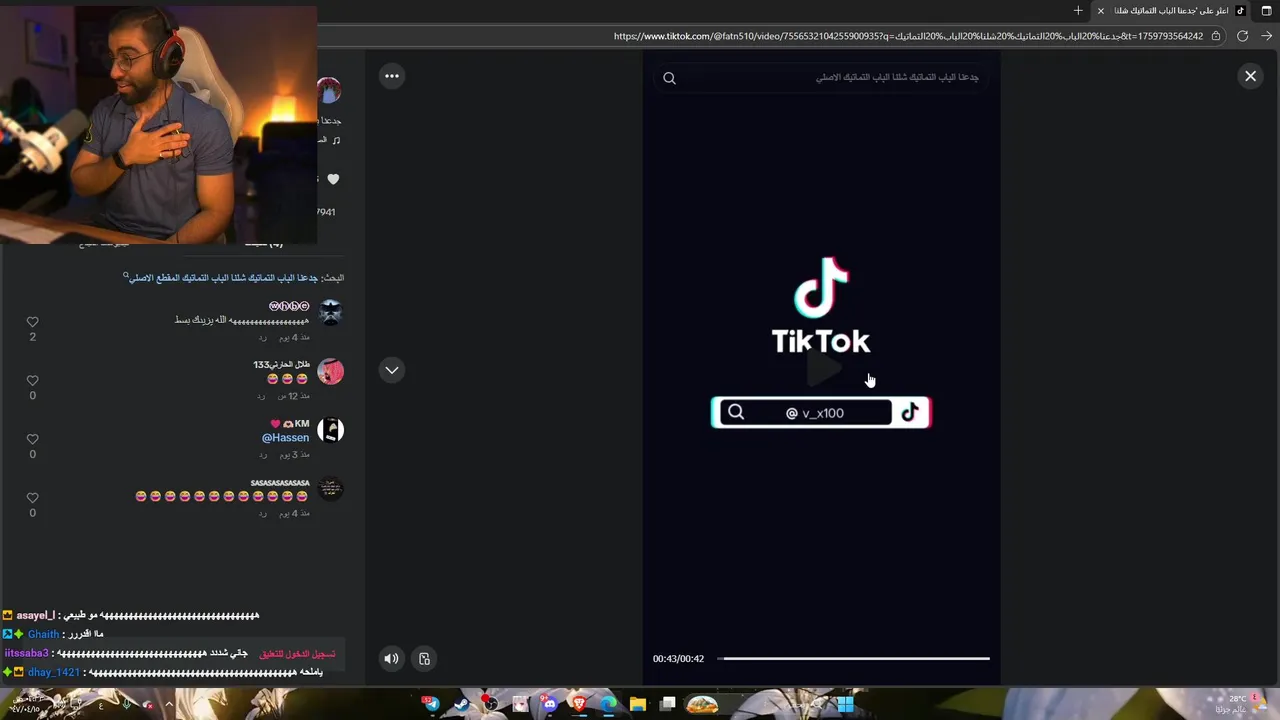Open a new browser tab
The width and height of the screenshot is (1280, 720).
tap(1078, 11)
